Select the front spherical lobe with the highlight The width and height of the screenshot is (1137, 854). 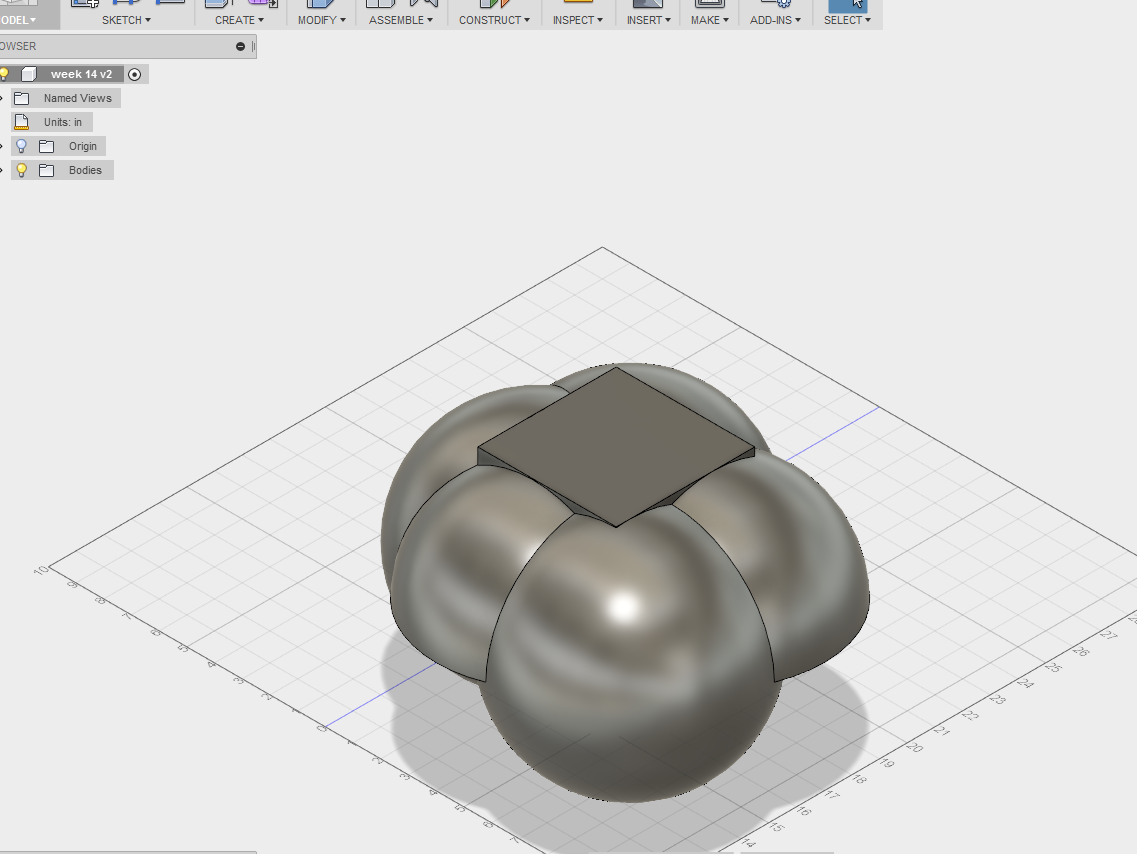(x=629, y=652)
